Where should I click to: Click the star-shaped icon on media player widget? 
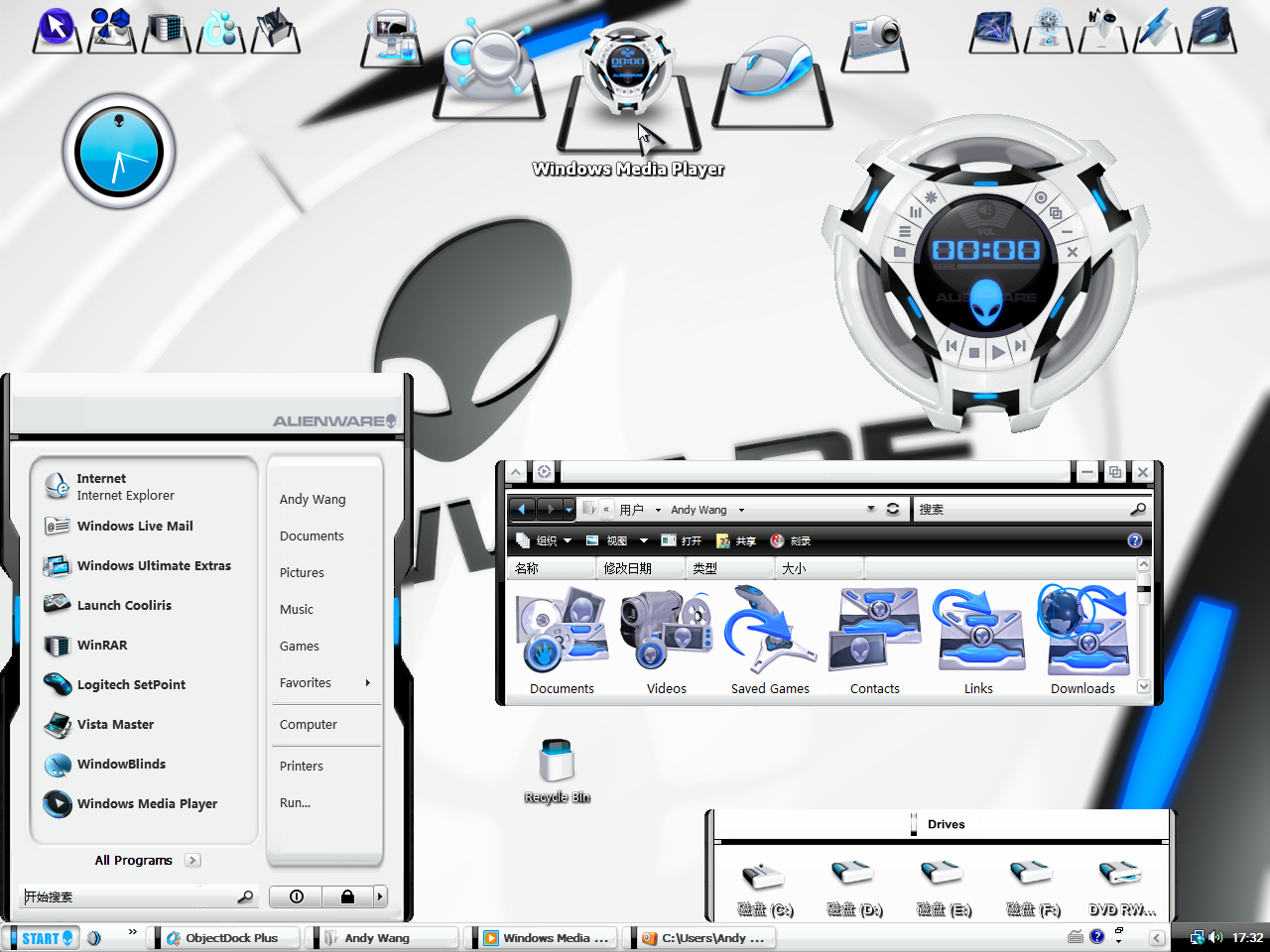[x=931, y=197]
